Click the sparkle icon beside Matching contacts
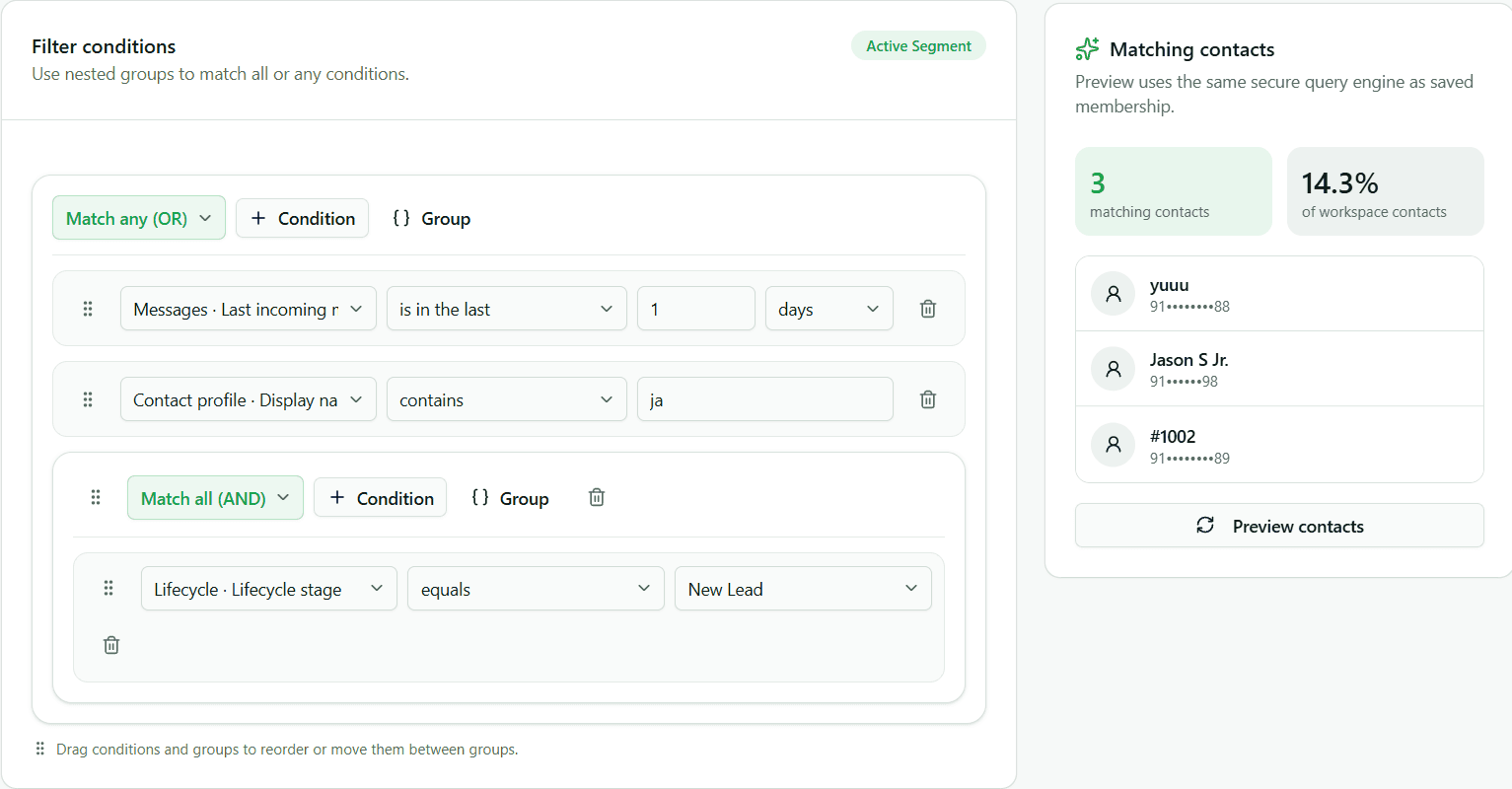Image resolution: width=1512 pixels, height=789 pixels. (1087, 49)
